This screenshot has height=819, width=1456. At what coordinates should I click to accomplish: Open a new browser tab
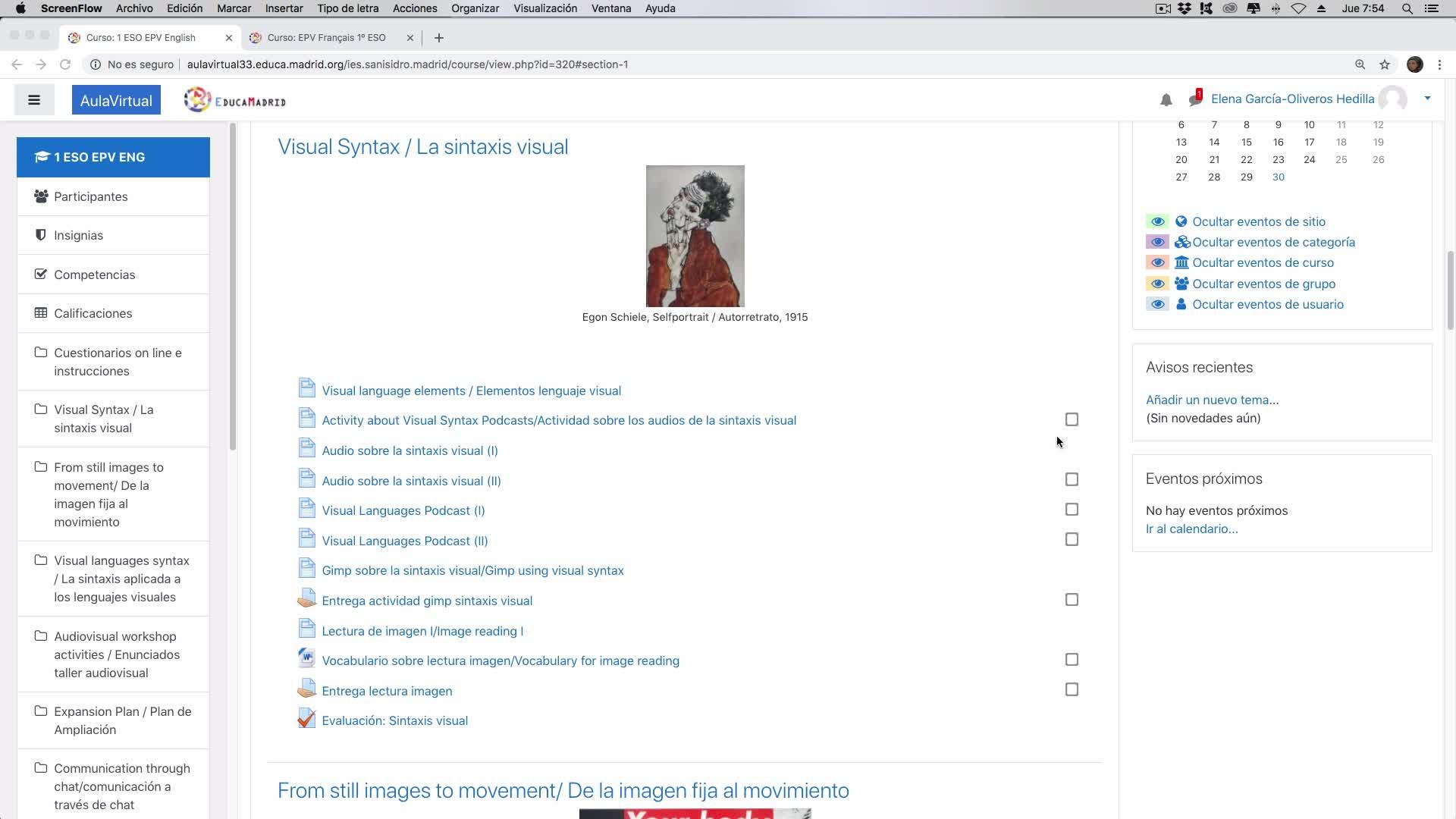(x=439, y=38)
